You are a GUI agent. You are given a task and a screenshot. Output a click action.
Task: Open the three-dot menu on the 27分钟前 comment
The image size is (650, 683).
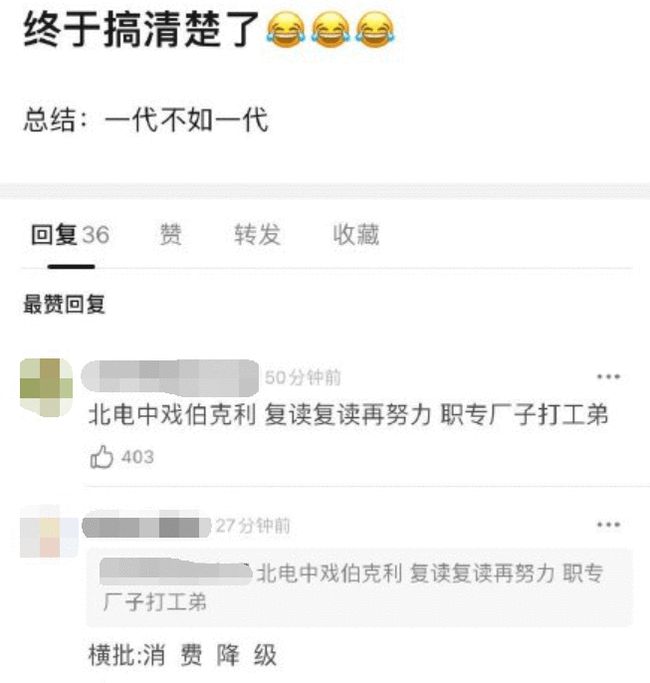[608, 524]
